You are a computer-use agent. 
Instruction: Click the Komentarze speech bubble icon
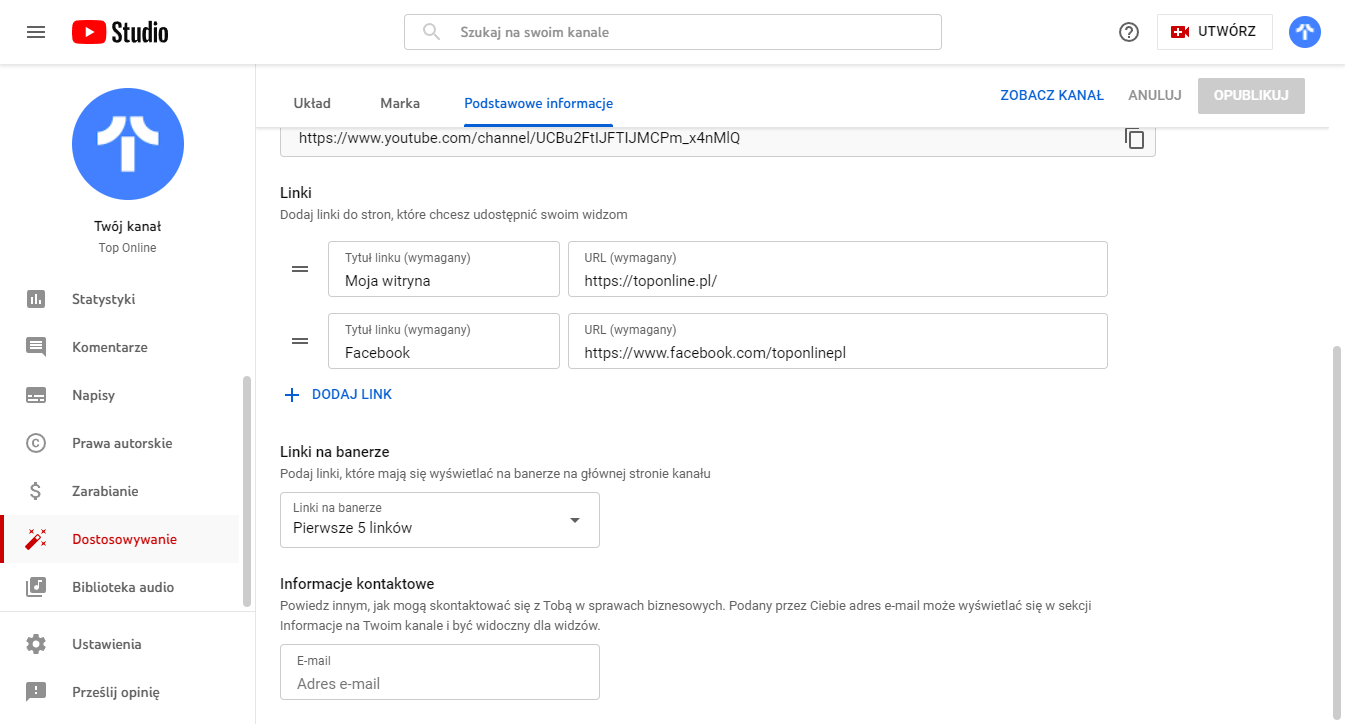tap(36, 347)
